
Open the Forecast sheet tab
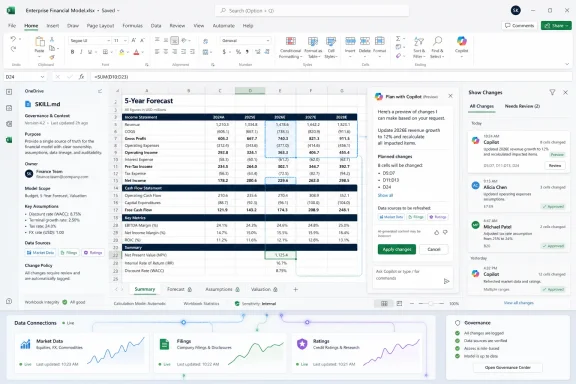coord(179,290)
